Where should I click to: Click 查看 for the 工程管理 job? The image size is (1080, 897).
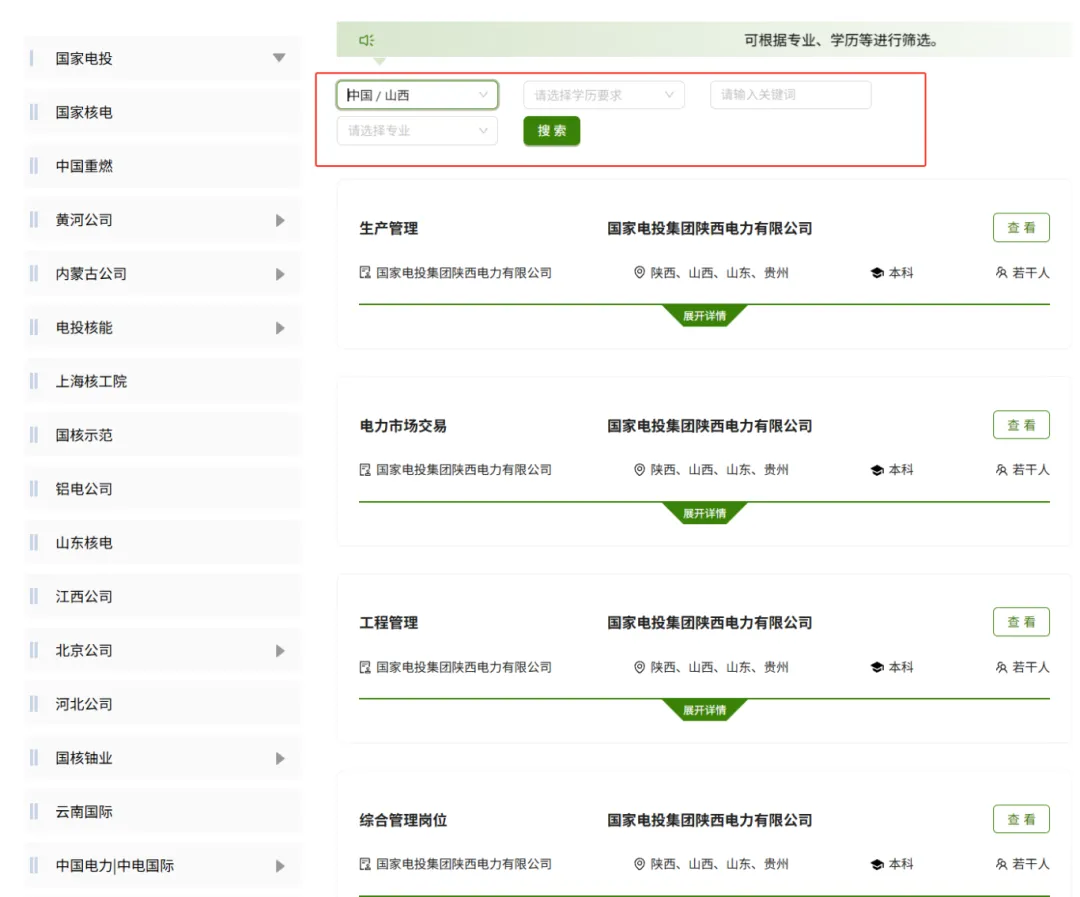[1021, 621]
